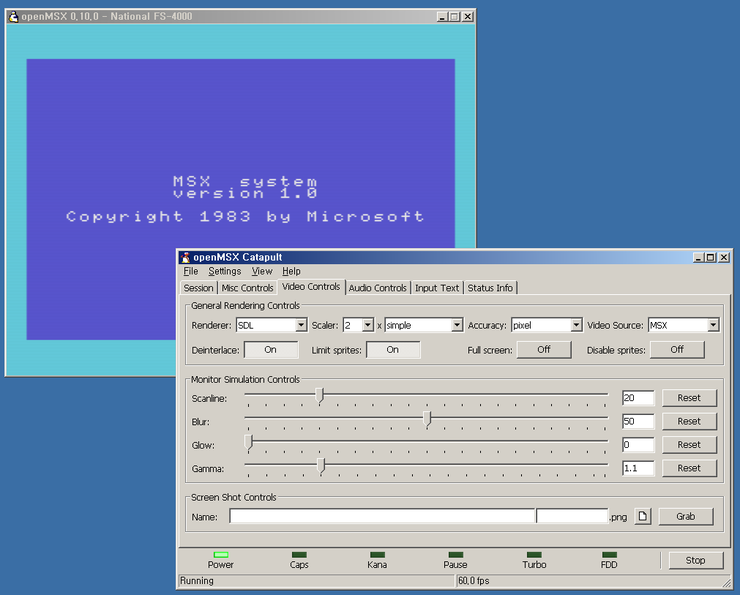740x595 pixels.
Task: Open the Video Source dropdown showing MSX
Action: click(x=684, y=325)
